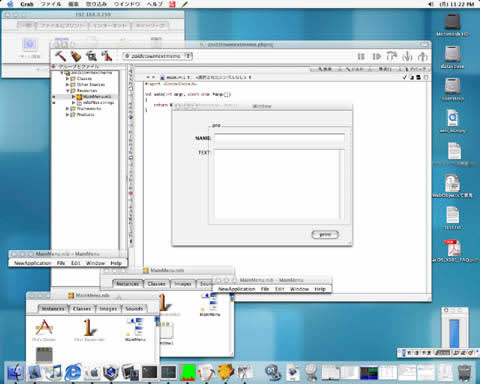Expand the Products group triangle
This screenshot has height=384, width=480.
point(67,115)
